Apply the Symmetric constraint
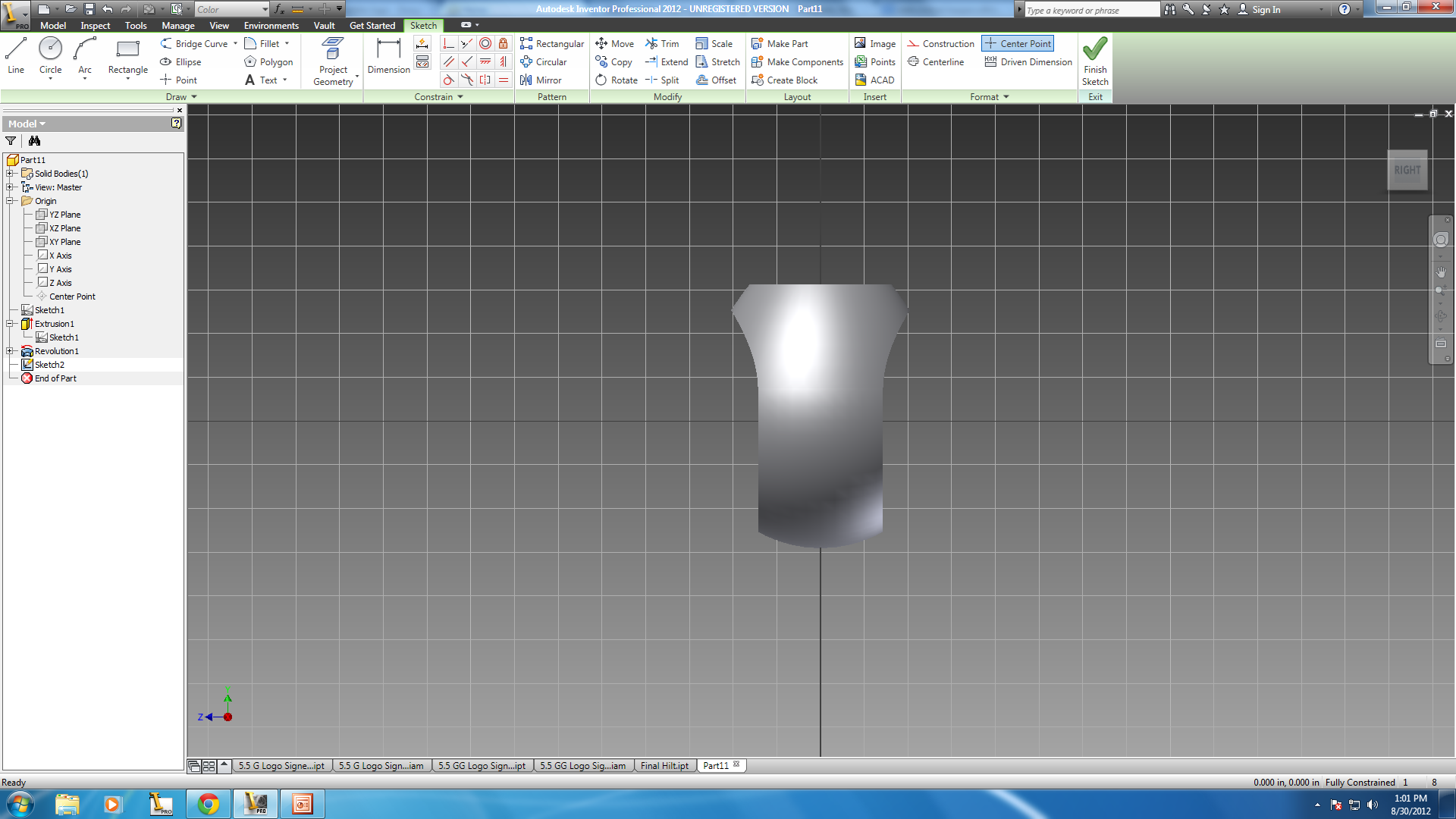1456x819 pixels. [485, 80]
